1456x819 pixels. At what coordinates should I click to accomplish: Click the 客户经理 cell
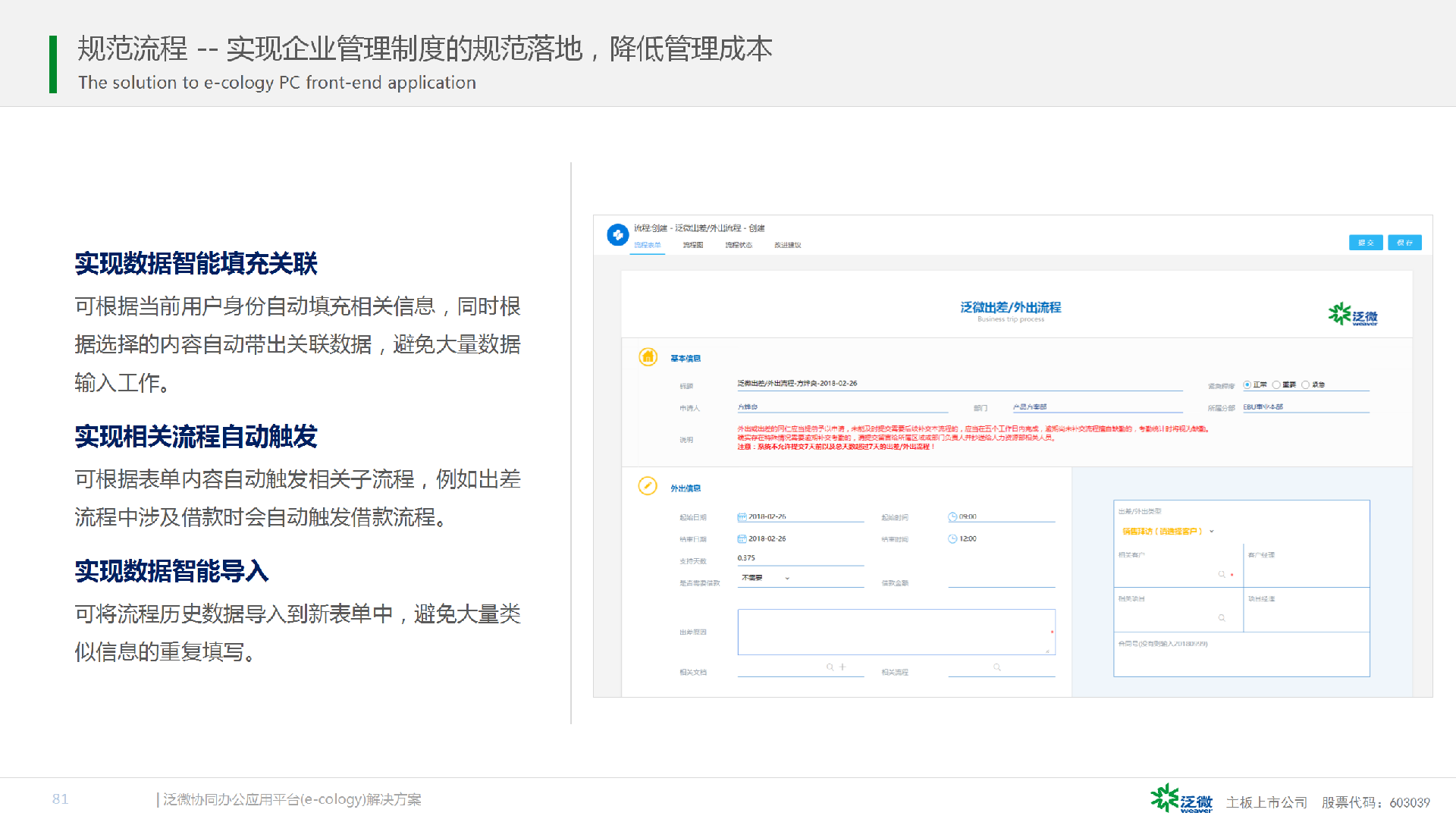pyautogui.click(x=1306, y=566)
